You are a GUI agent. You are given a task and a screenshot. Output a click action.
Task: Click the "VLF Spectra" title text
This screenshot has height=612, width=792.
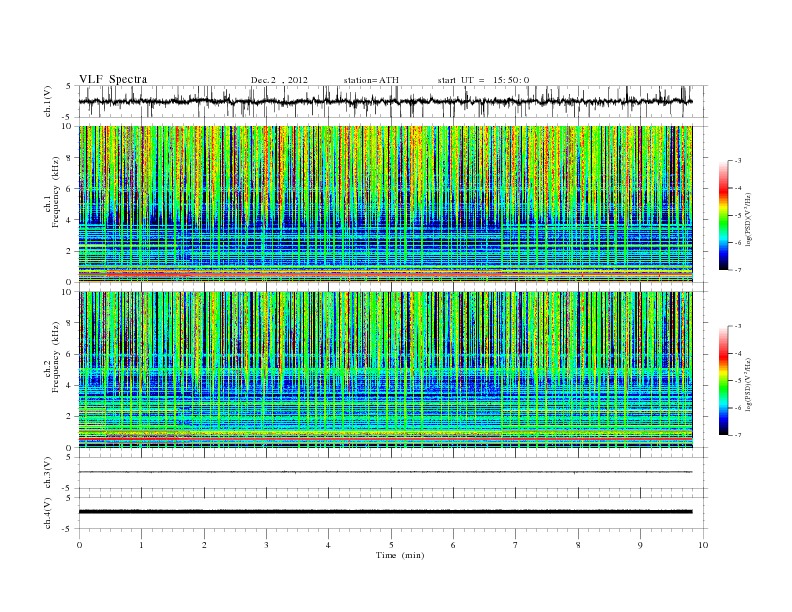click(x=113, y=79)
